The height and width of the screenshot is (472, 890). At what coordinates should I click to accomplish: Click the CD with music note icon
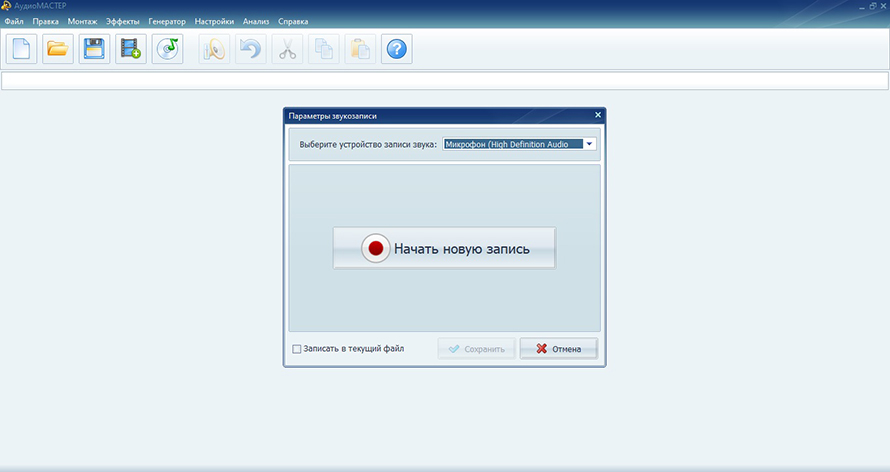[x=167, y=49]
